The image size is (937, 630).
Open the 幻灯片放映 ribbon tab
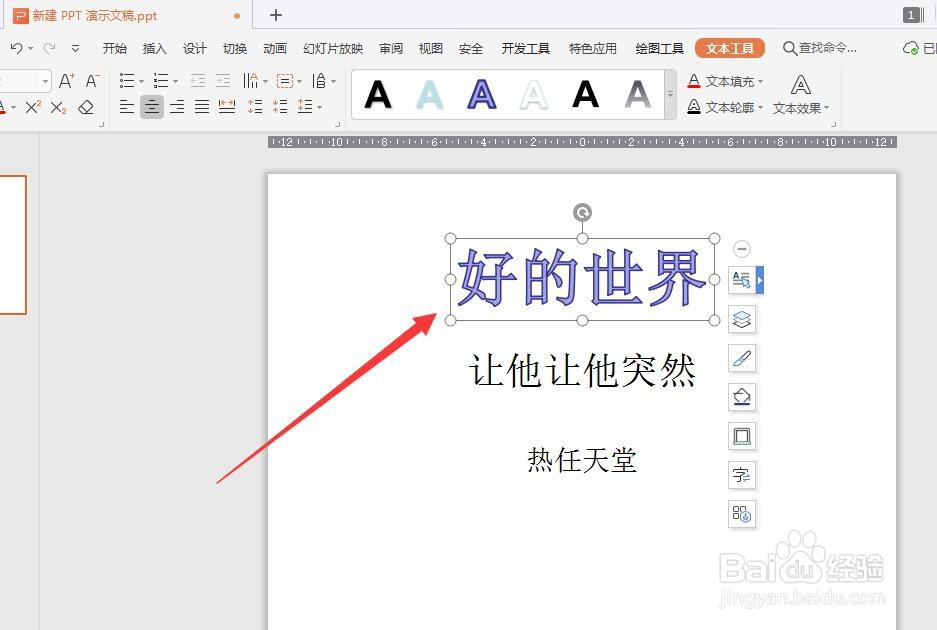coord(331,47)
